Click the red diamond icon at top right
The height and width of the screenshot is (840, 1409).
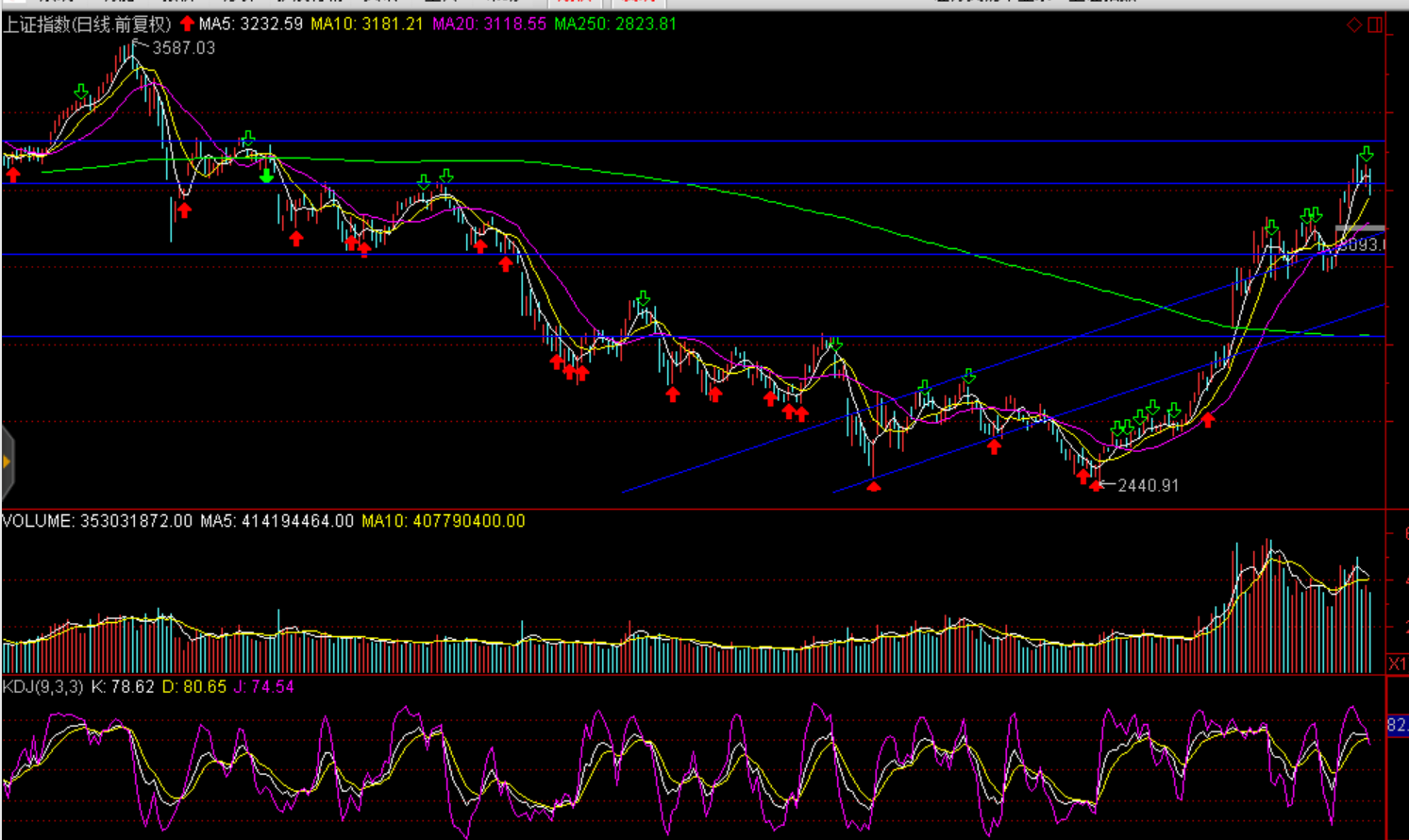(x=1354, y=25)
